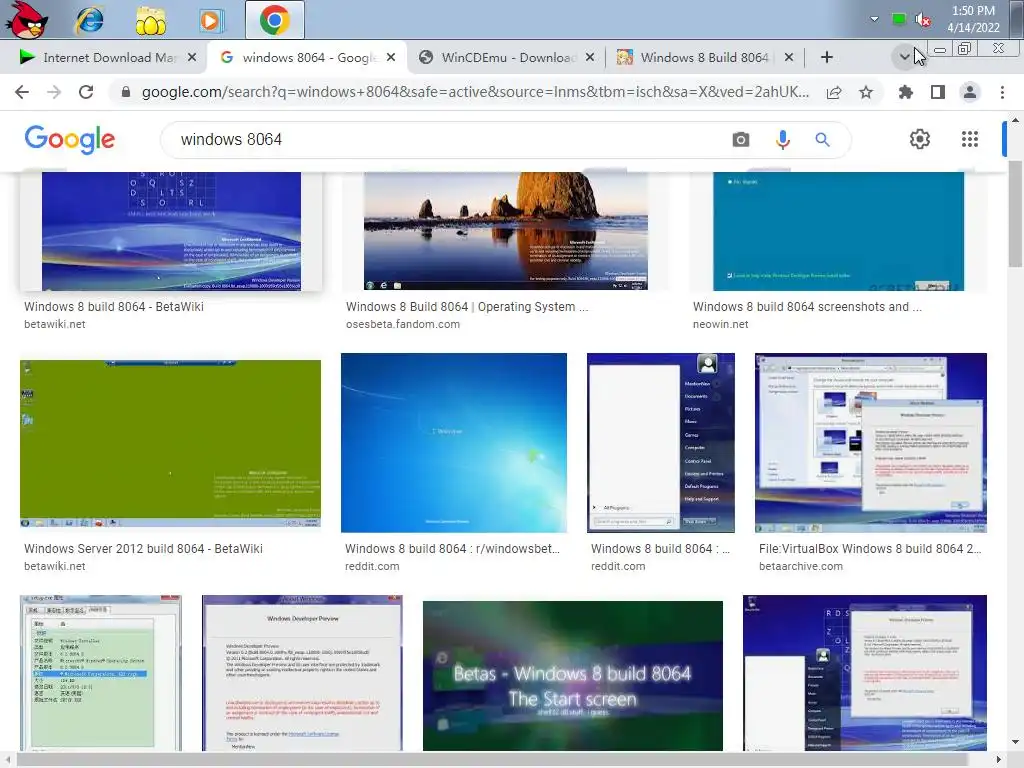Start voice search with microphone
This screenshot has width=1024, height=768.
tap(782, 140)
